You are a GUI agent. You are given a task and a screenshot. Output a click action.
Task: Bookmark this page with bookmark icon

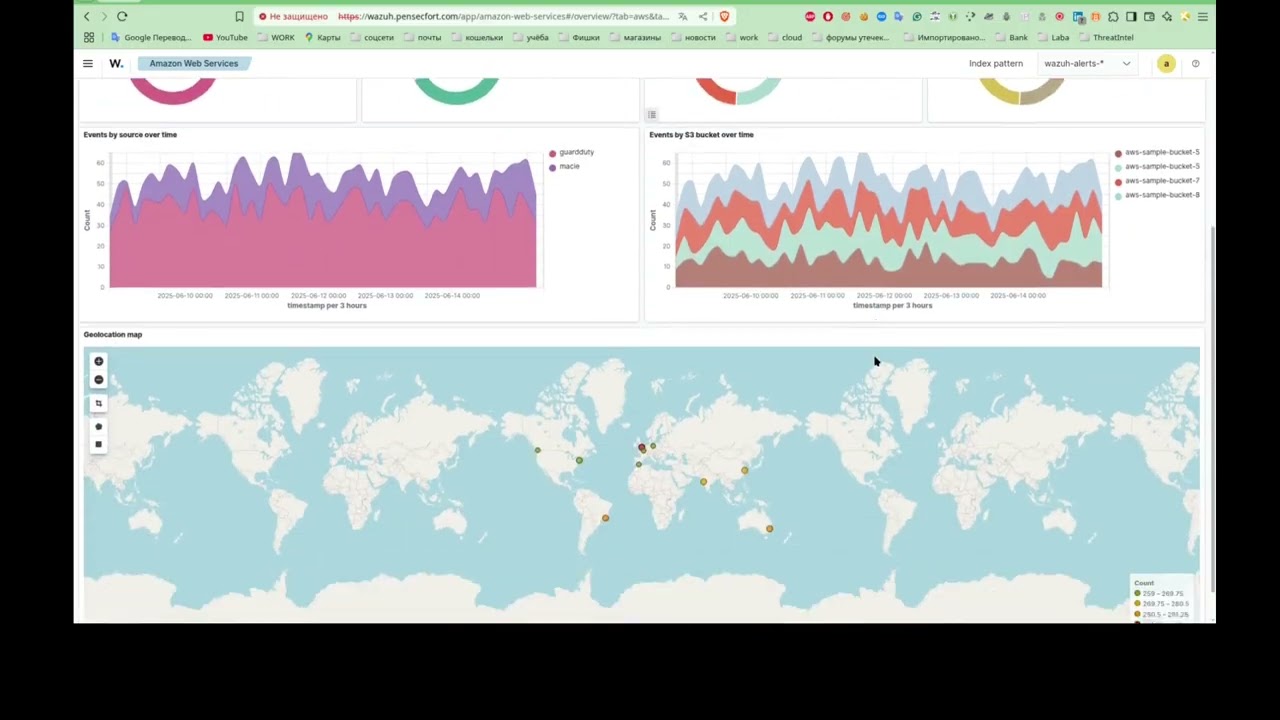point(239,16)
